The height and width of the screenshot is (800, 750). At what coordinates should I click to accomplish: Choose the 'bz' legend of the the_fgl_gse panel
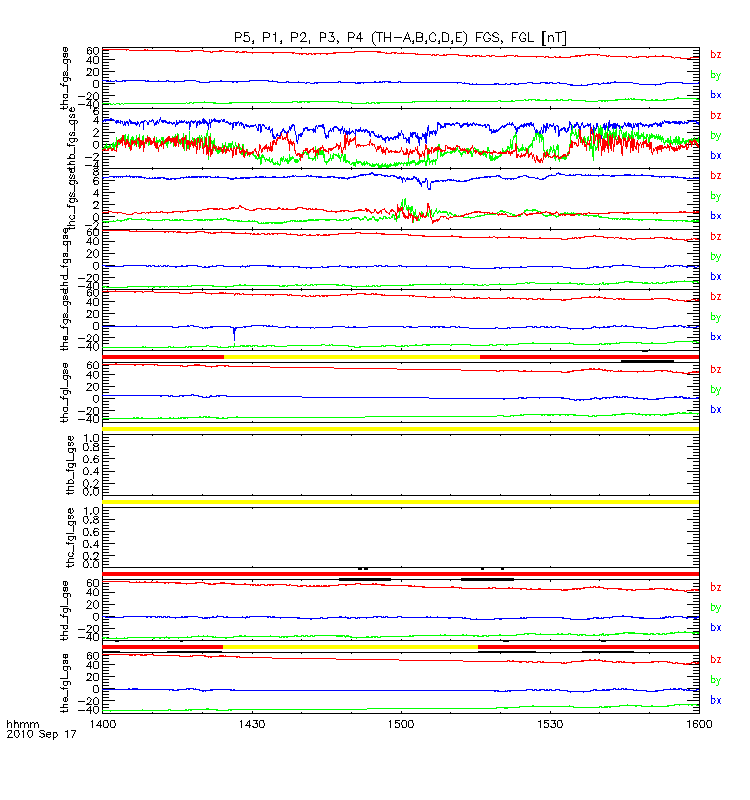(715, 660)
